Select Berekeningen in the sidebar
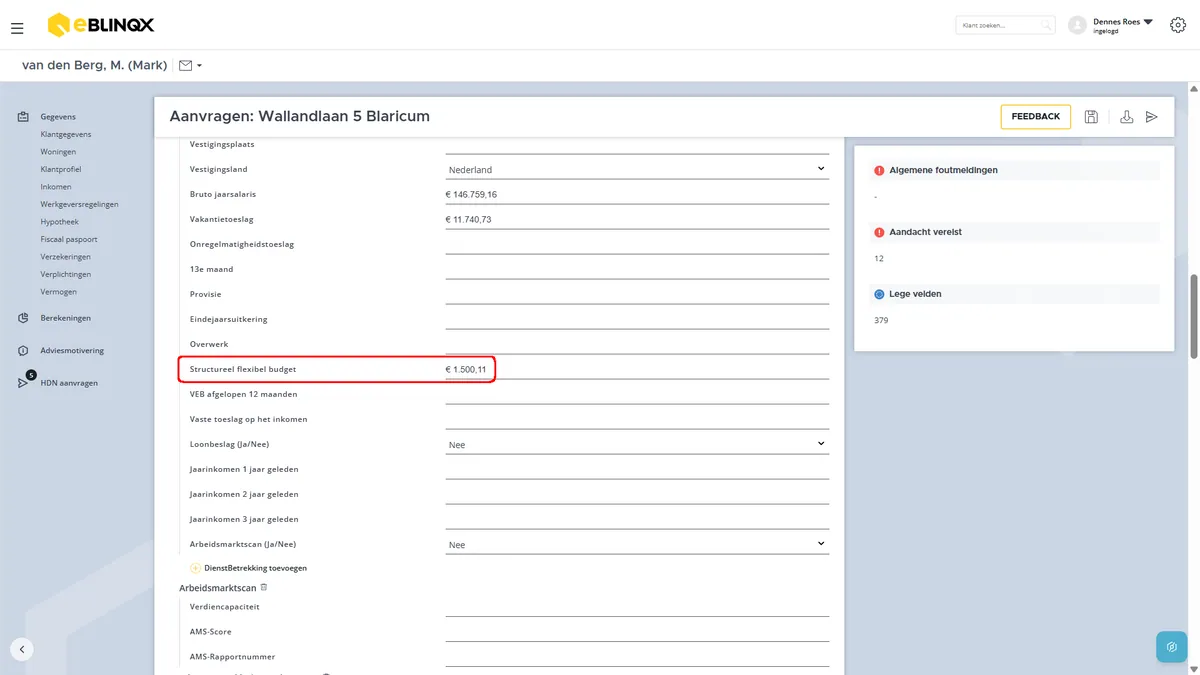The height and width of the screenshot is (675, 1200). coord(66,318)
